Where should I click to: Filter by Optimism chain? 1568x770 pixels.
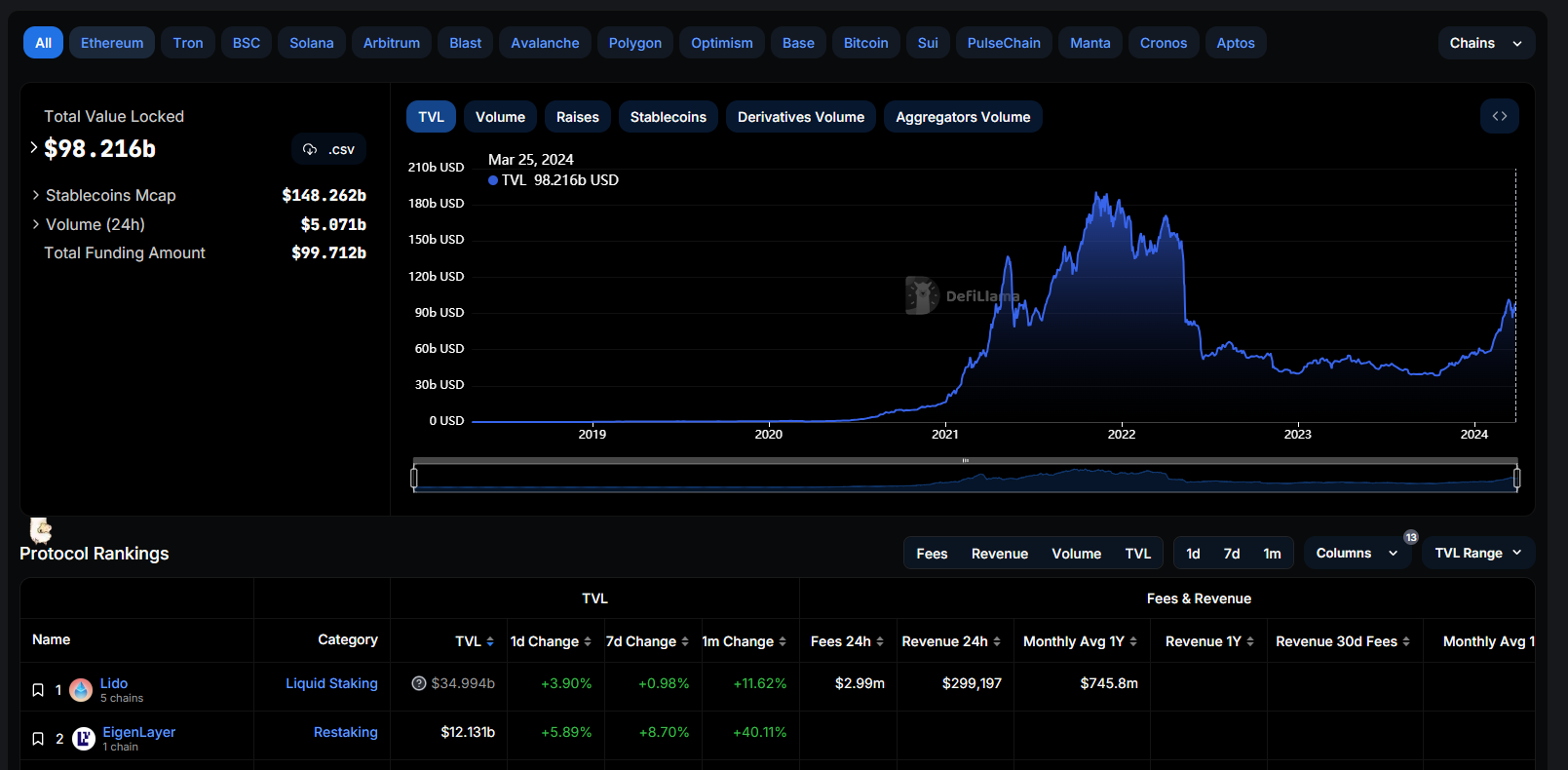722,43
